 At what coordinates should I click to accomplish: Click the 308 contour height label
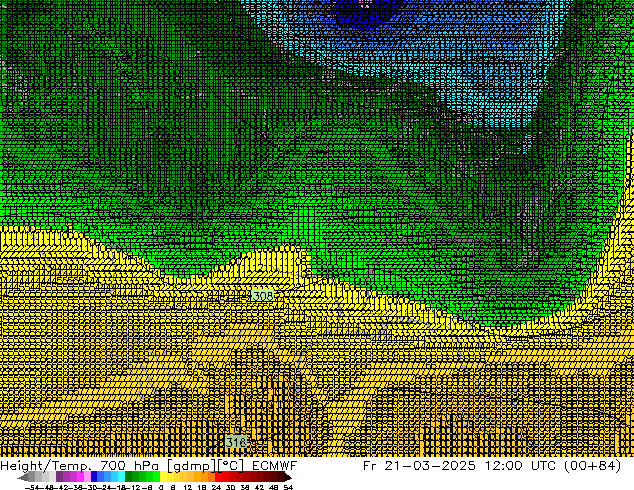point(262,296)
